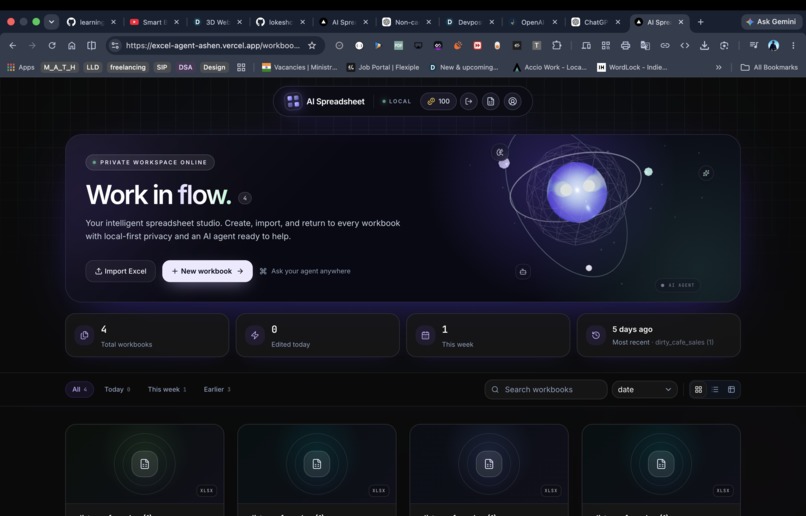Viewport: 806px width, 516px height.
Task: Open the third workbook thumbnail
Action: 489,464
